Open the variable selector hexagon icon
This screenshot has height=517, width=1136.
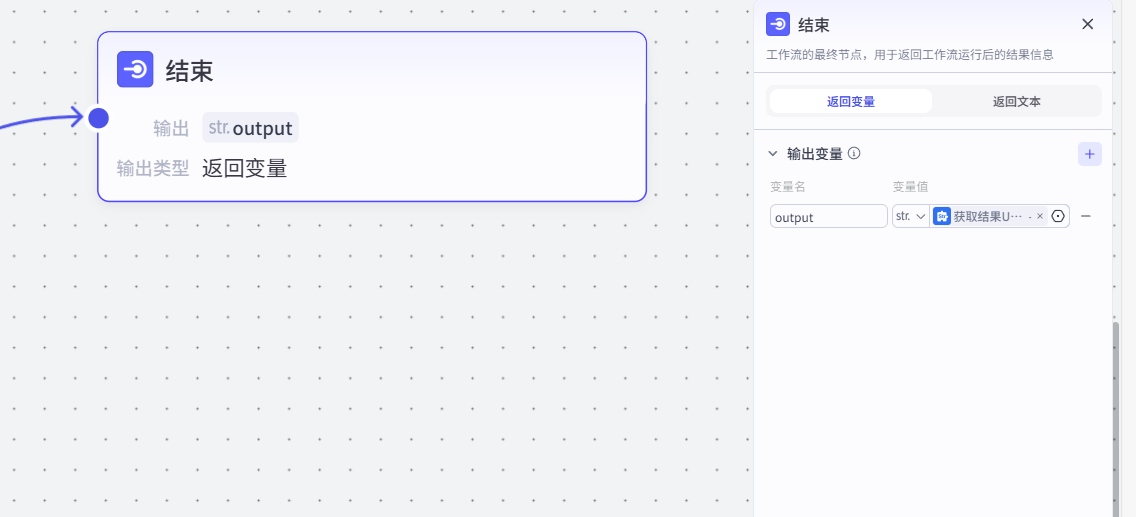click(1058, 216)
